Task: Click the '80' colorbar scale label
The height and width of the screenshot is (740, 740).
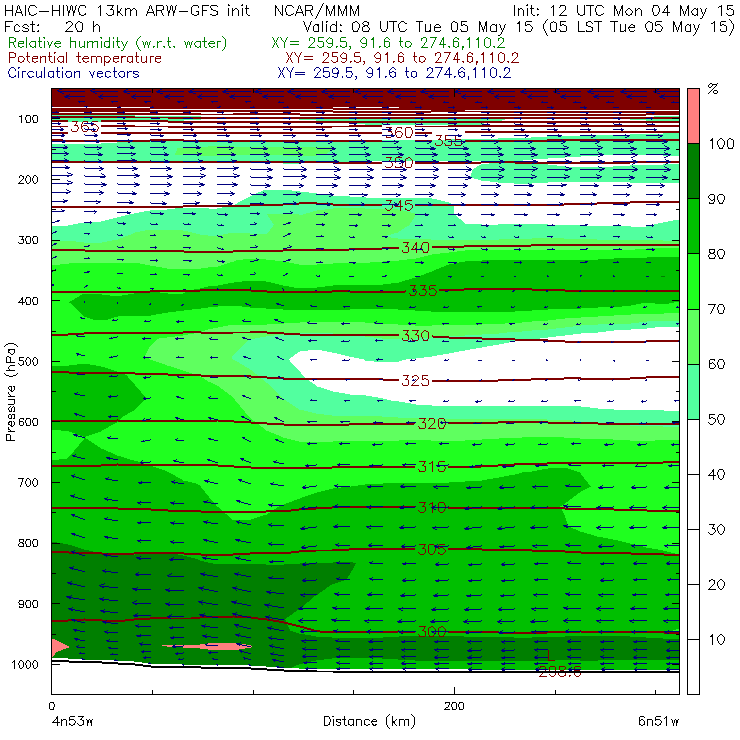Action: coord(716,254)
